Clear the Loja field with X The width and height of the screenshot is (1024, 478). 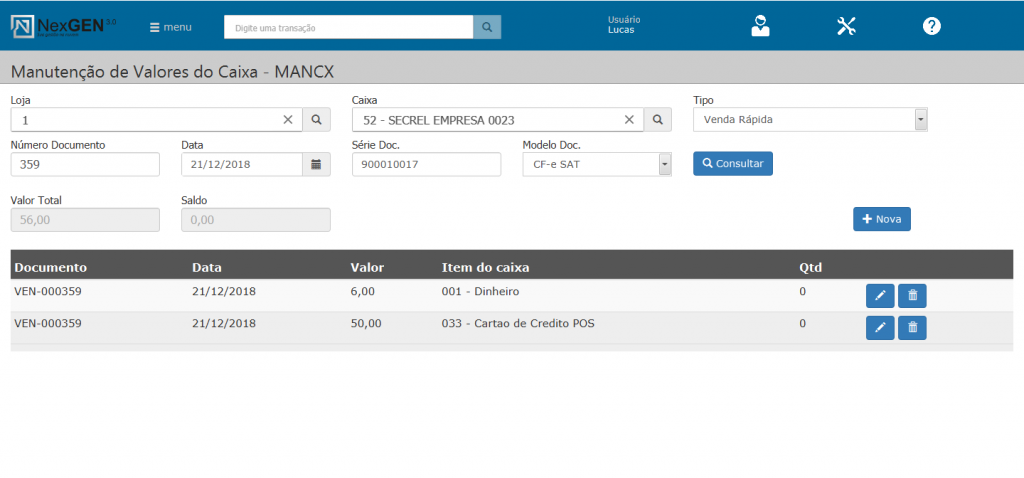pos(288,120)
